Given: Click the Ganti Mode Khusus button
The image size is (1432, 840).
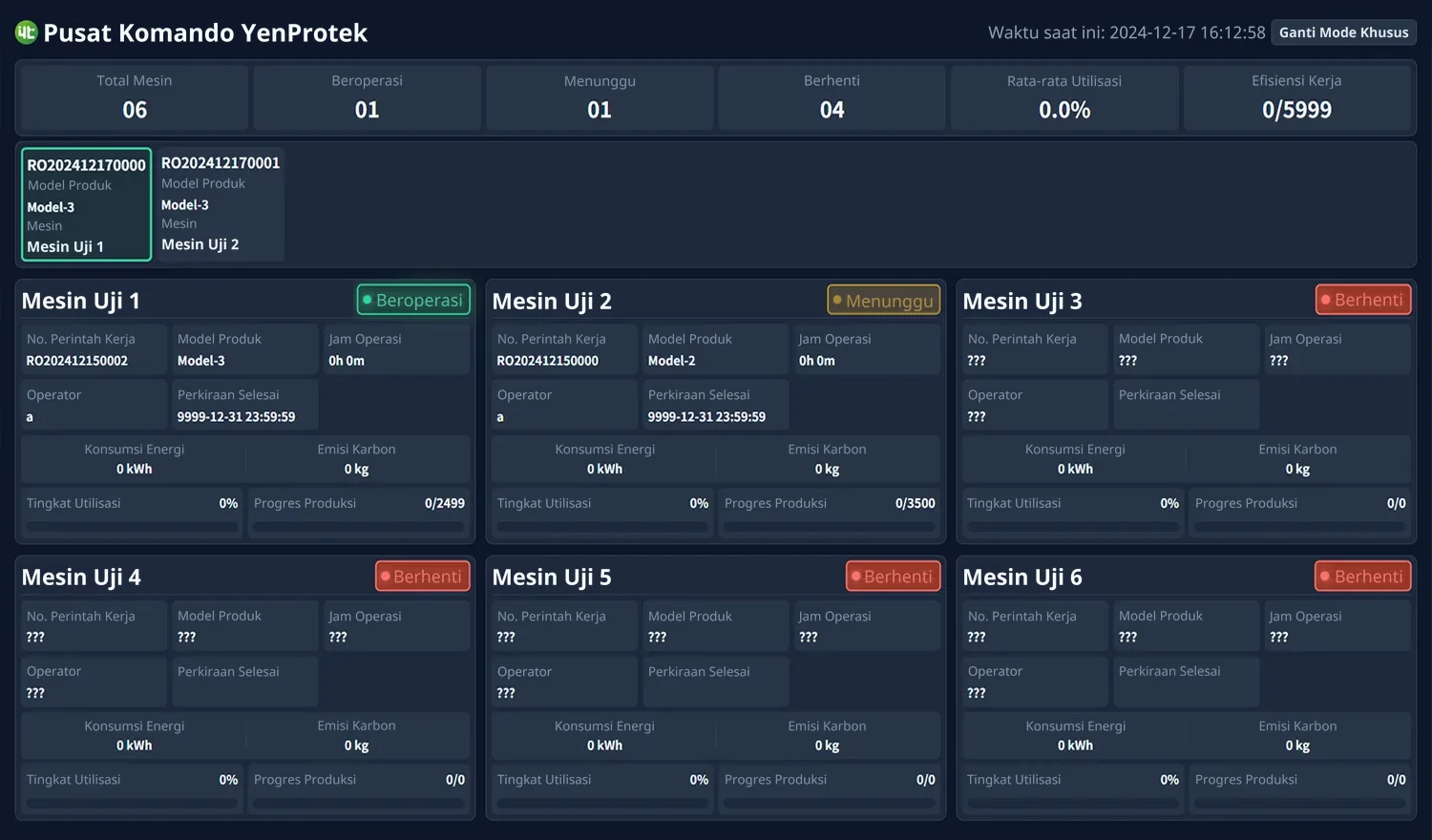Looking at the screenshot, I should tap(1343, 32).
